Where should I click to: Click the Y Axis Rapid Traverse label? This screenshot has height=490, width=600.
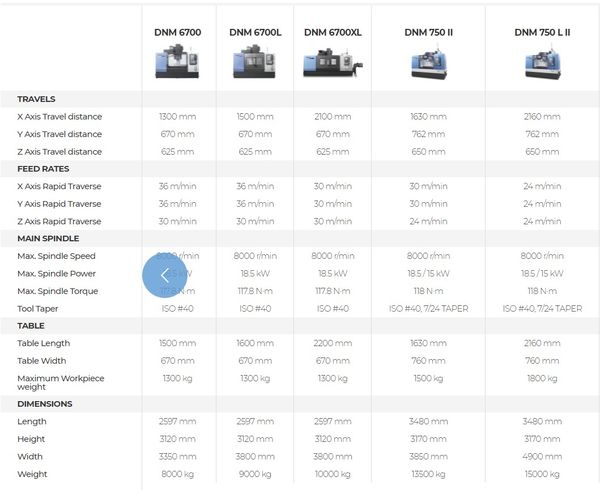59,204
